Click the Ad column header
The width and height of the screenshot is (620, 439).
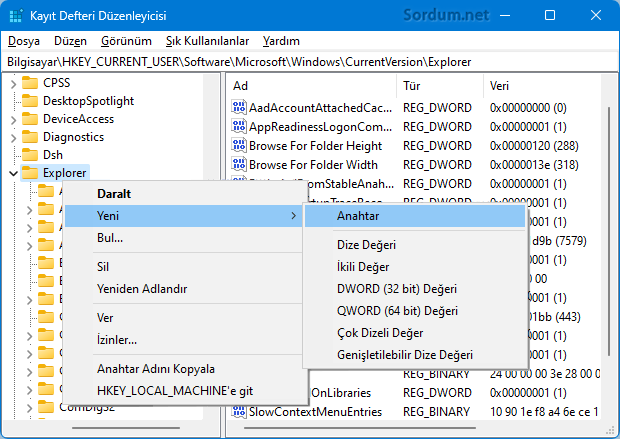tap(312, 86)
